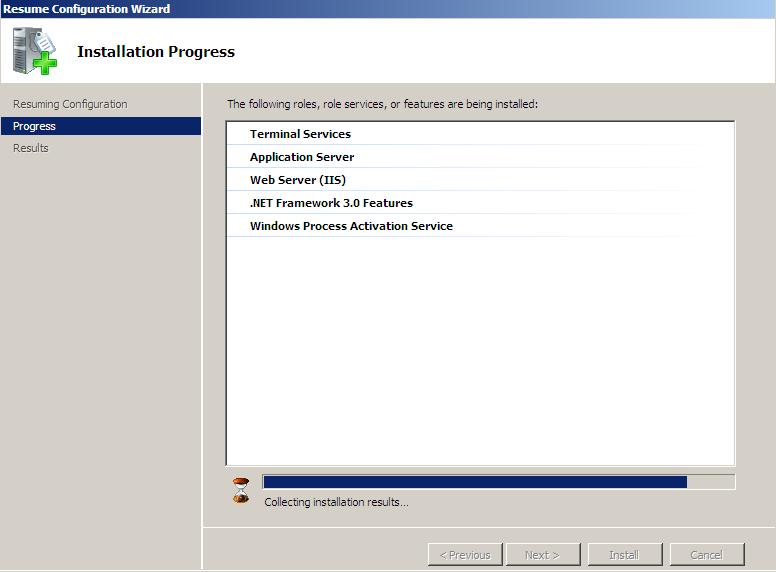This screenshot has height=572, width=776.
Task: Select Resuming Configuration step in sidebar
Action: pos(70,104)
